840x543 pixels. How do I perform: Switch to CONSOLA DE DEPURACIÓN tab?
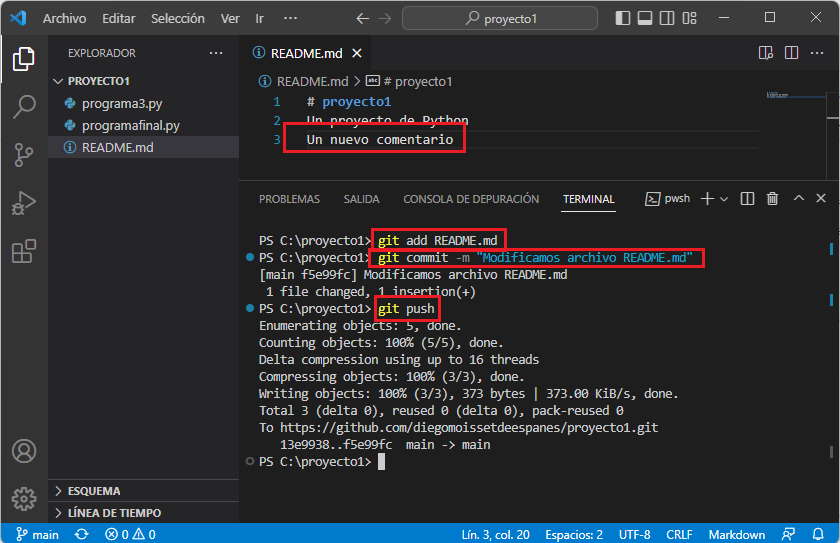(x=471, y=199)
